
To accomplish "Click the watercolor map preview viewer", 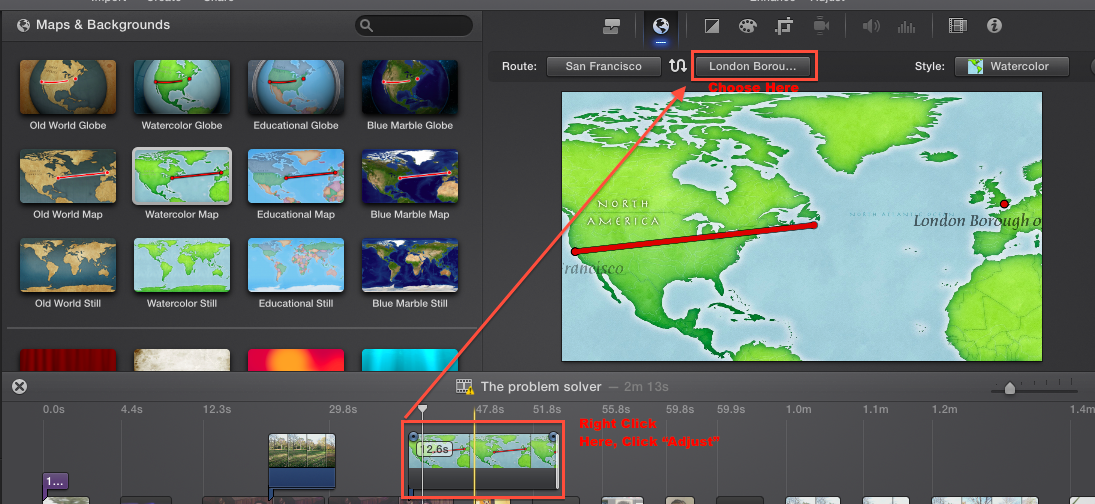I will point(802,226).
